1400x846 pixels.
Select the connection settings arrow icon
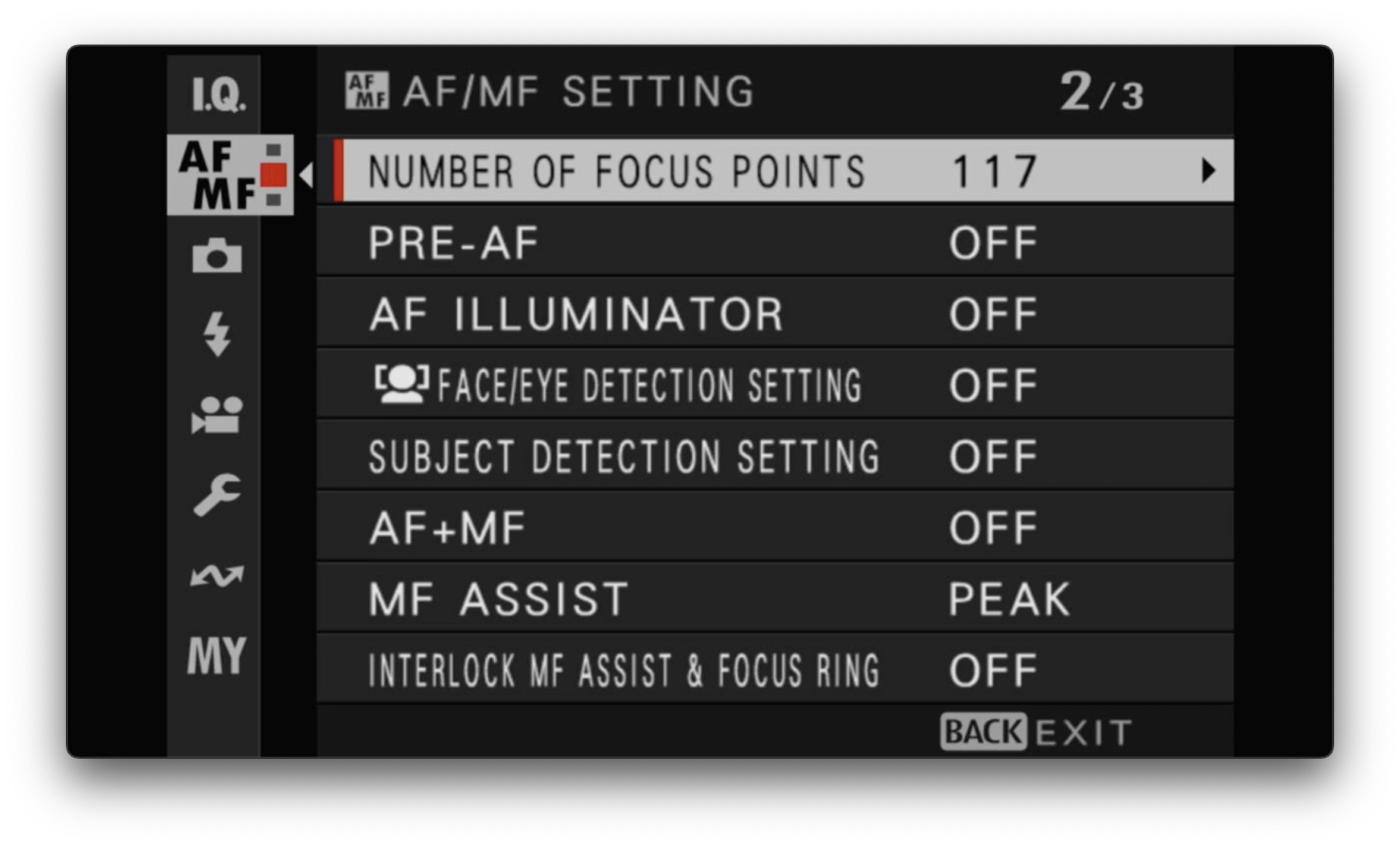point(218,574)
